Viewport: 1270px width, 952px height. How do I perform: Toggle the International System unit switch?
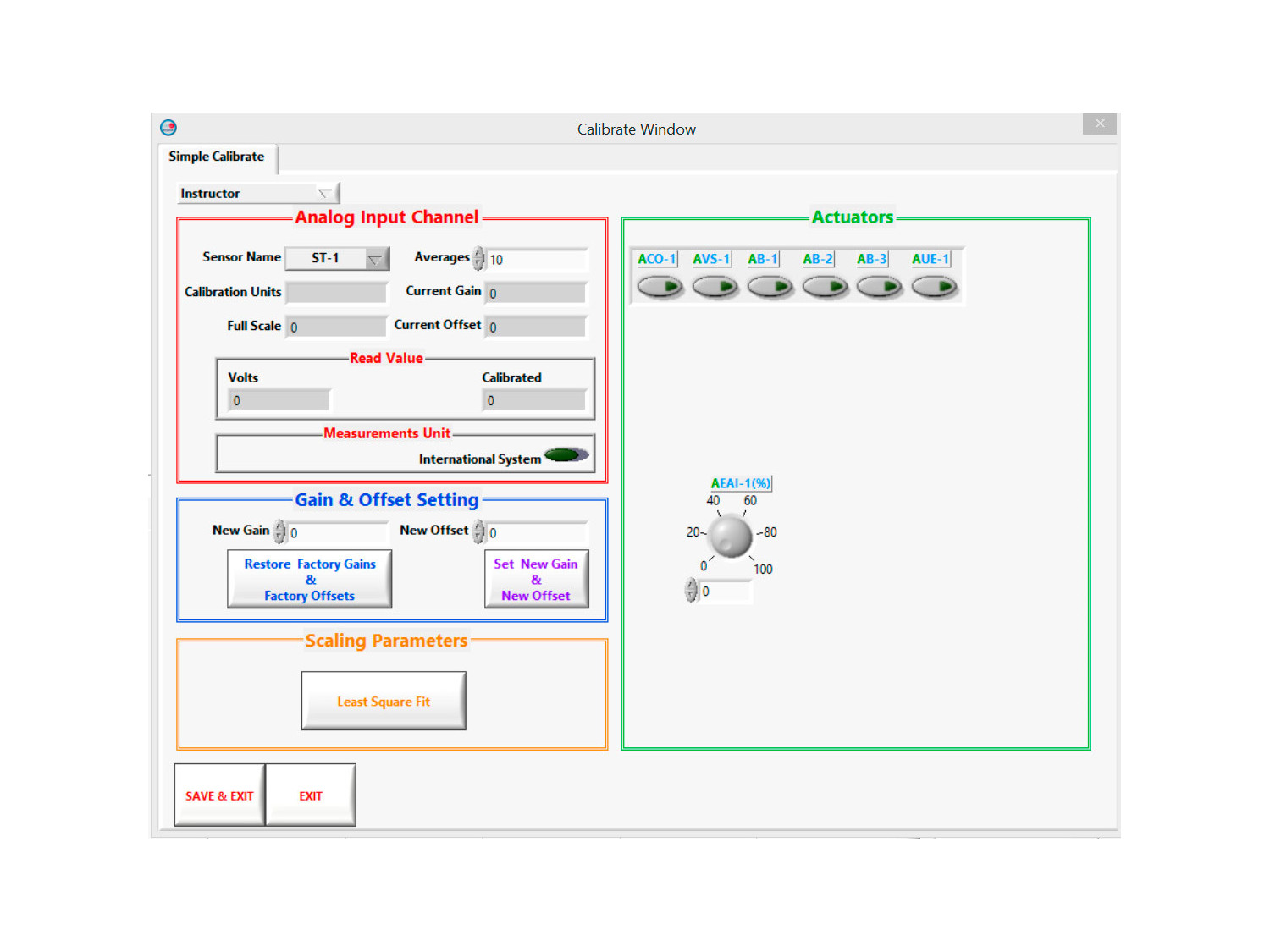pyautogui.click(x=566, y=455)
